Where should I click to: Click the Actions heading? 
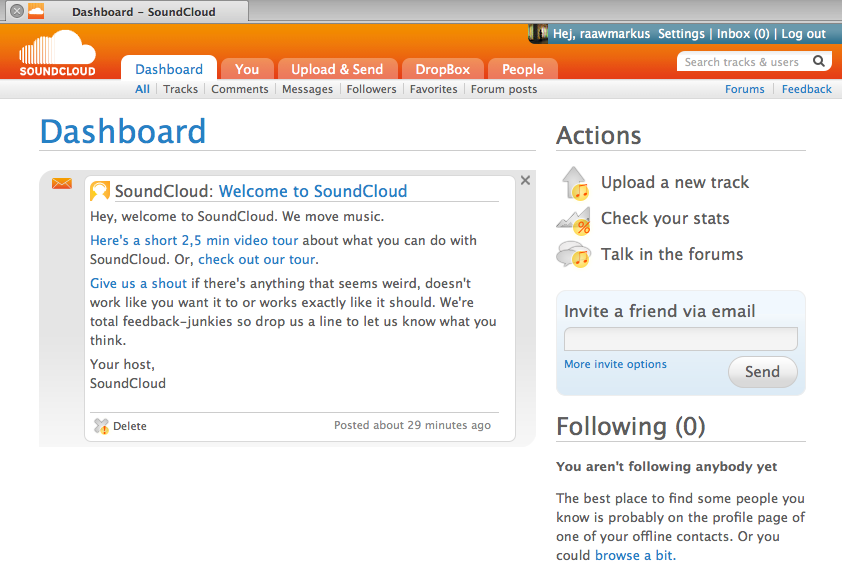pos(599,135)
